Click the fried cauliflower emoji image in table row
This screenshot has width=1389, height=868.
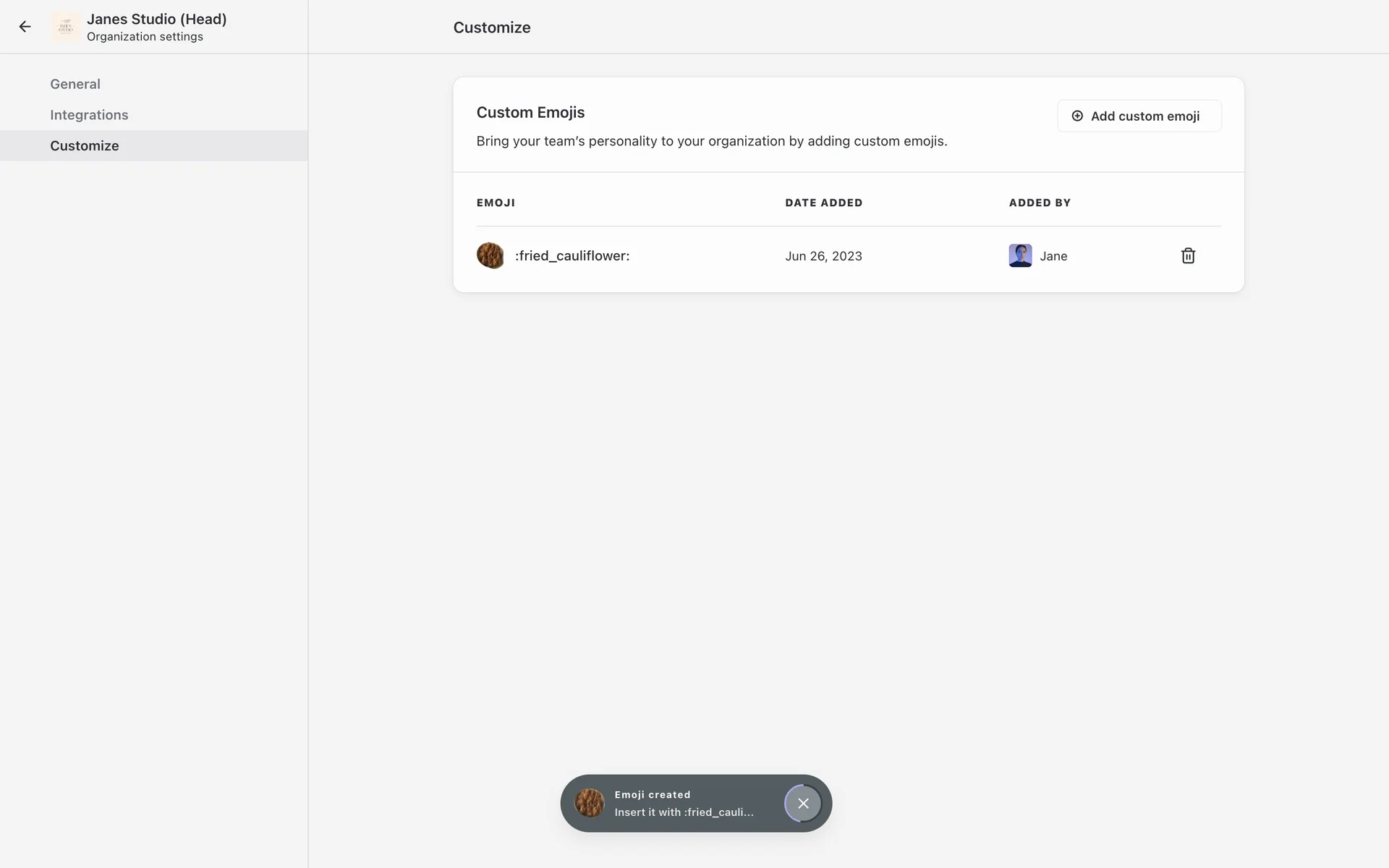pyautogui.click(x=490, y=256)
